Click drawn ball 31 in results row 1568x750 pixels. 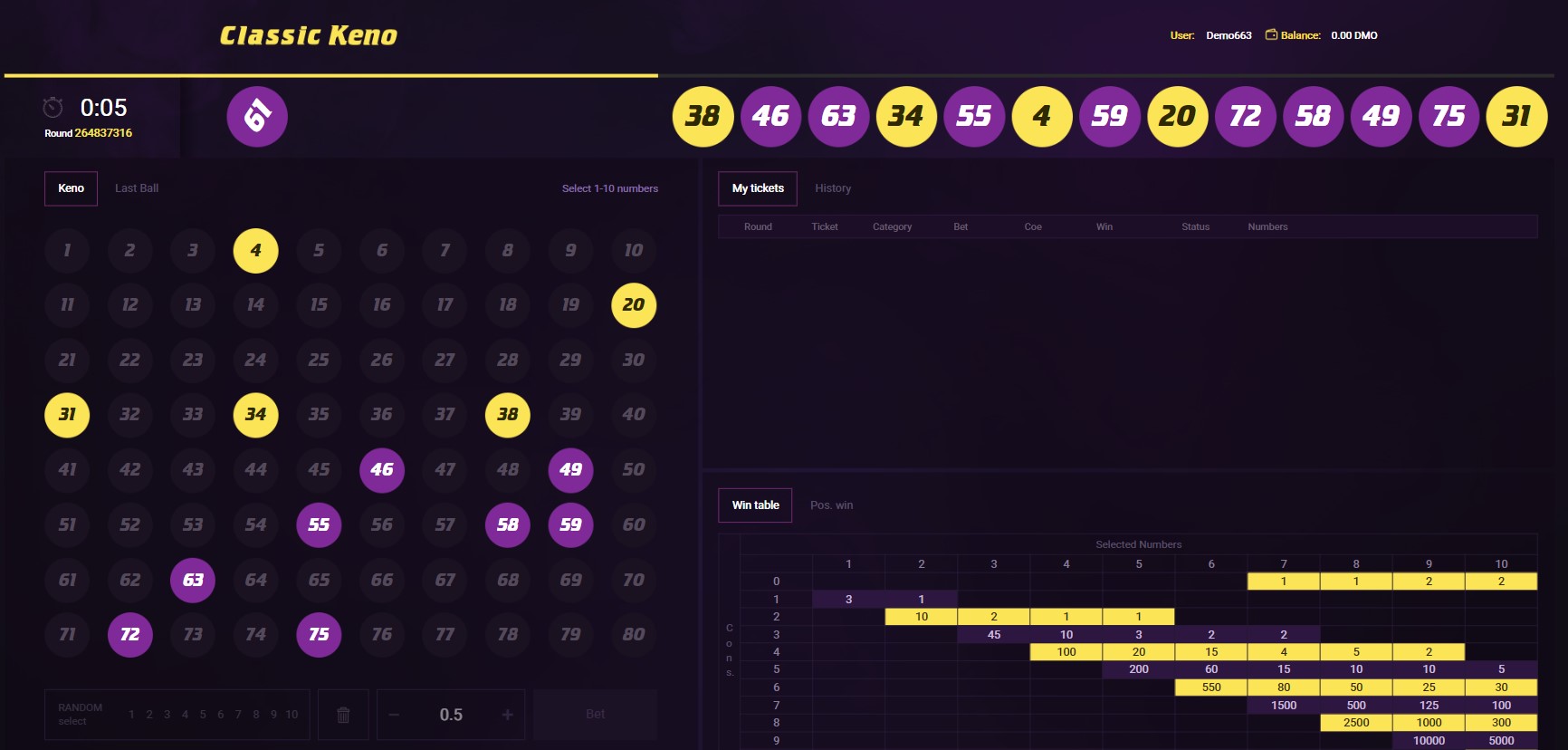point(1517,116)
